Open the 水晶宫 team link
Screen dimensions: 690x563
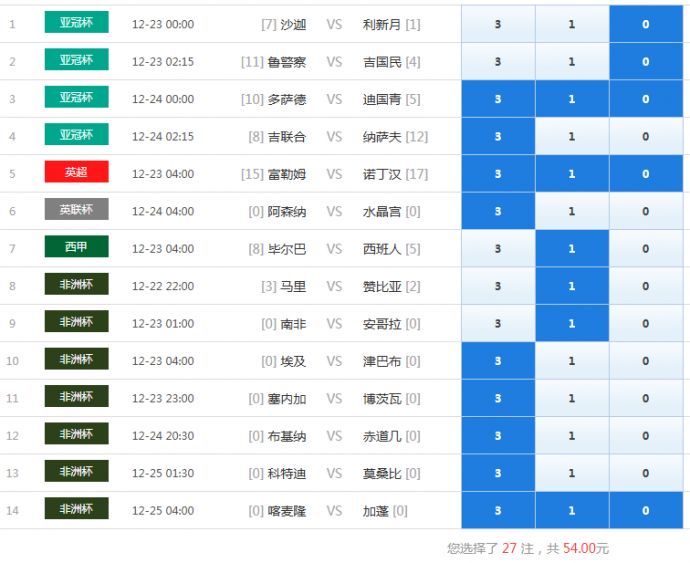point(382,212)
